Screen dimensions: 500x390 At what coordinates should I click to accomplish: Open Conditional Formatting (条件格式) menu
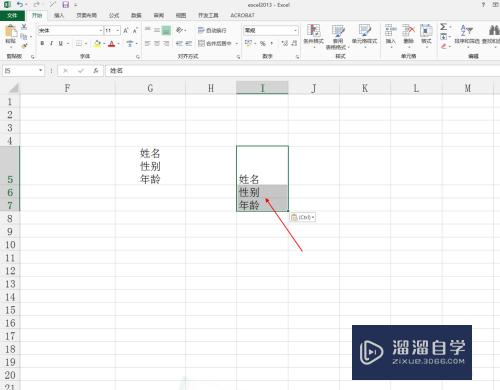pyautogui.click(x=313, y=35)
